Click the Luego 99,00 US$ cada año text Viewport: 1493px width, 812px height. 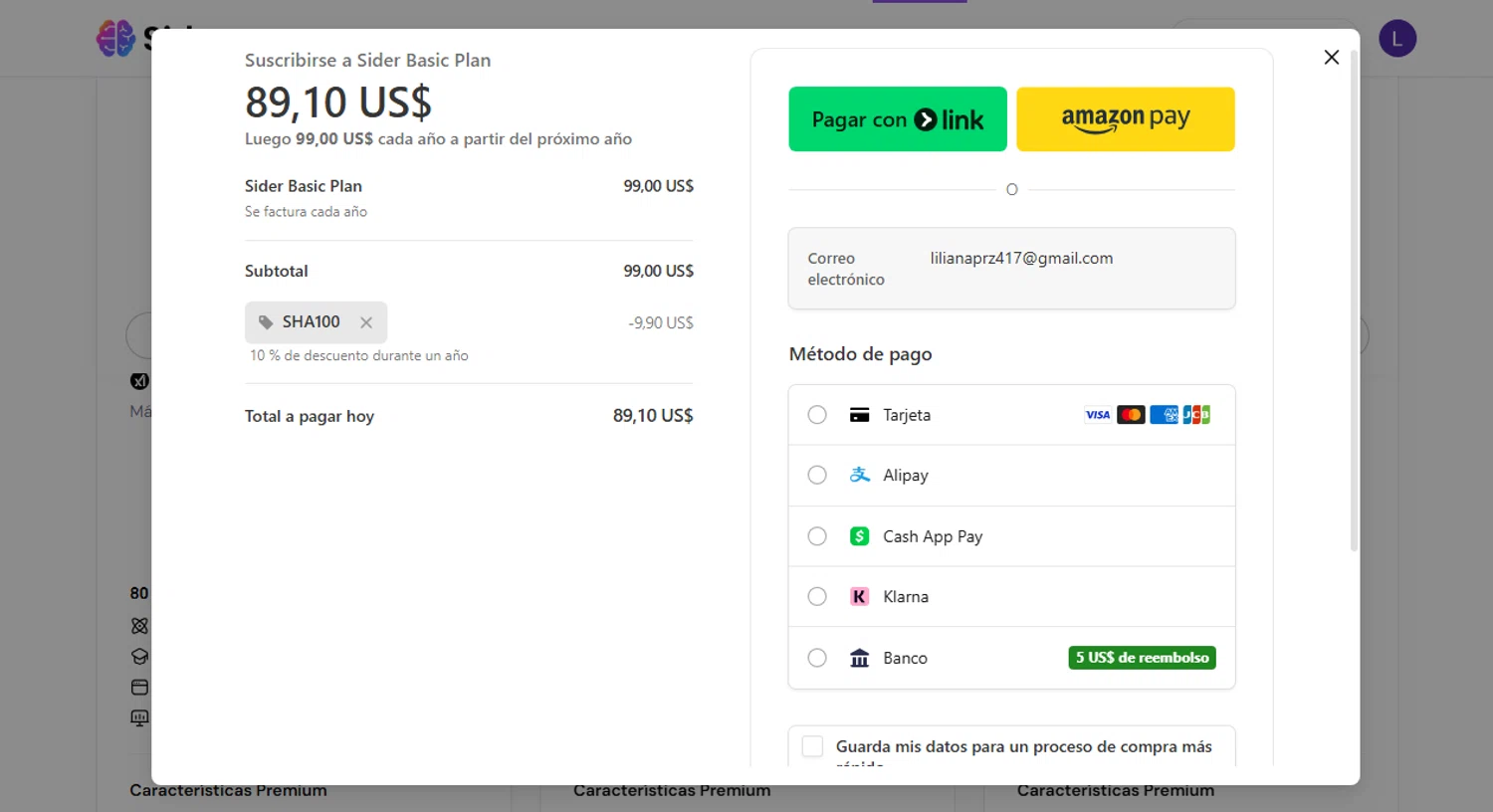pos(439,139)
